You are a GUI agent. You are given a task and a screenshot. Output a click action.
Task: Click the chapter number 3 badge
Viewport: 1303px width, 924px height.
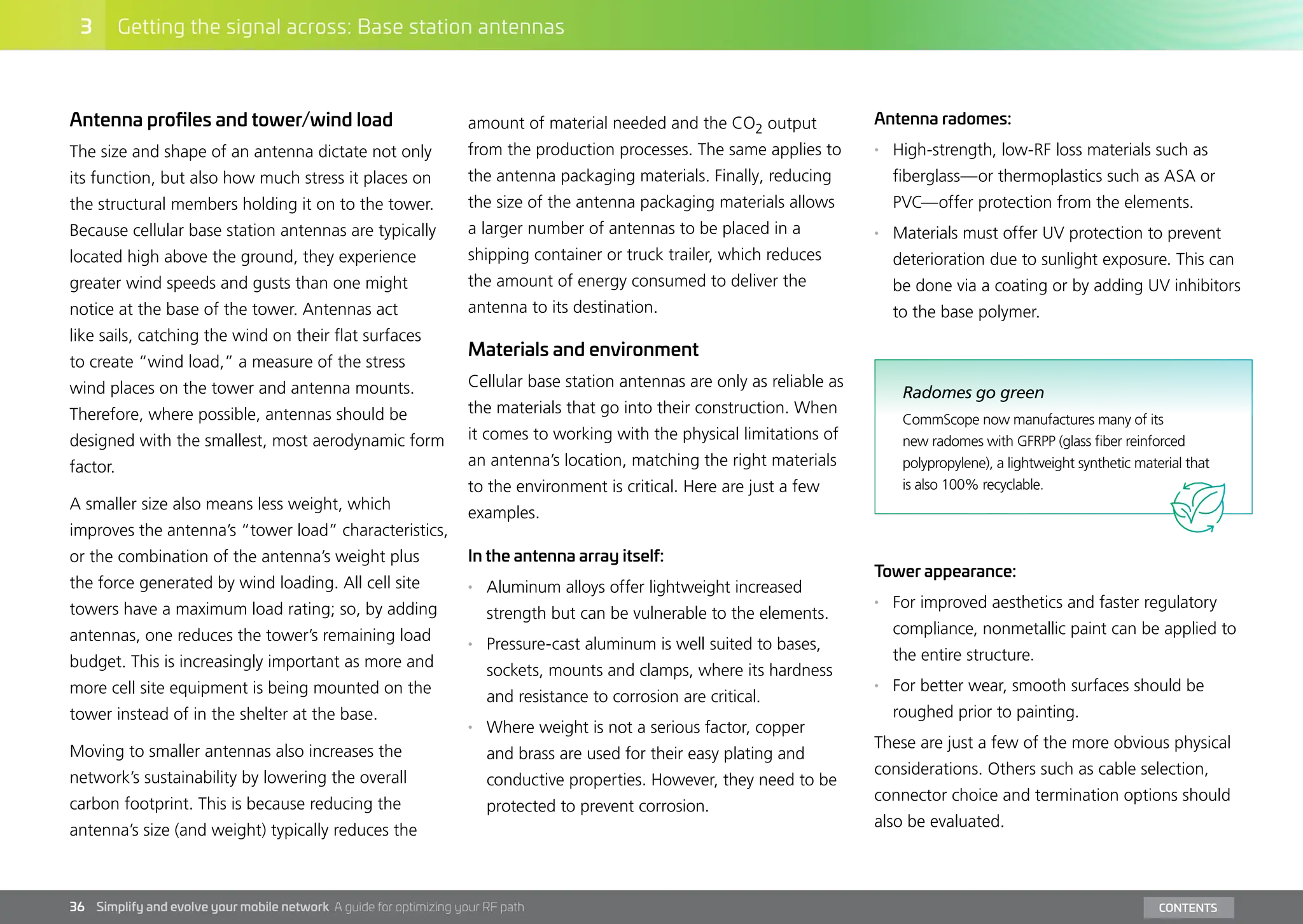click(86, 26)
